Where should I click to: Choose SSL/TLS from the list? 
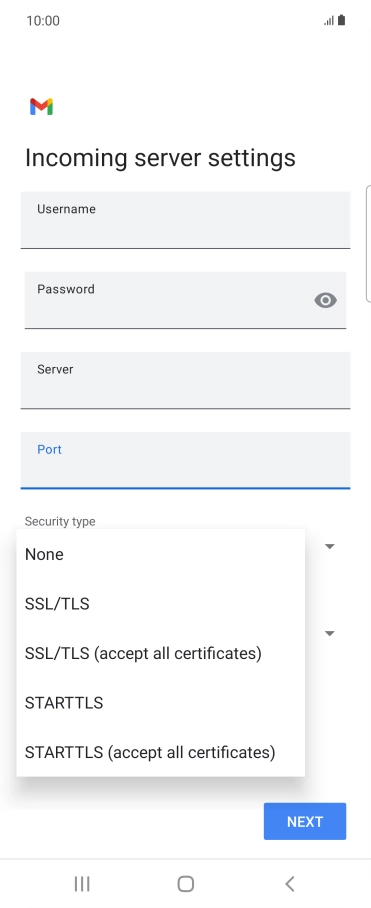tap(161, 604)
